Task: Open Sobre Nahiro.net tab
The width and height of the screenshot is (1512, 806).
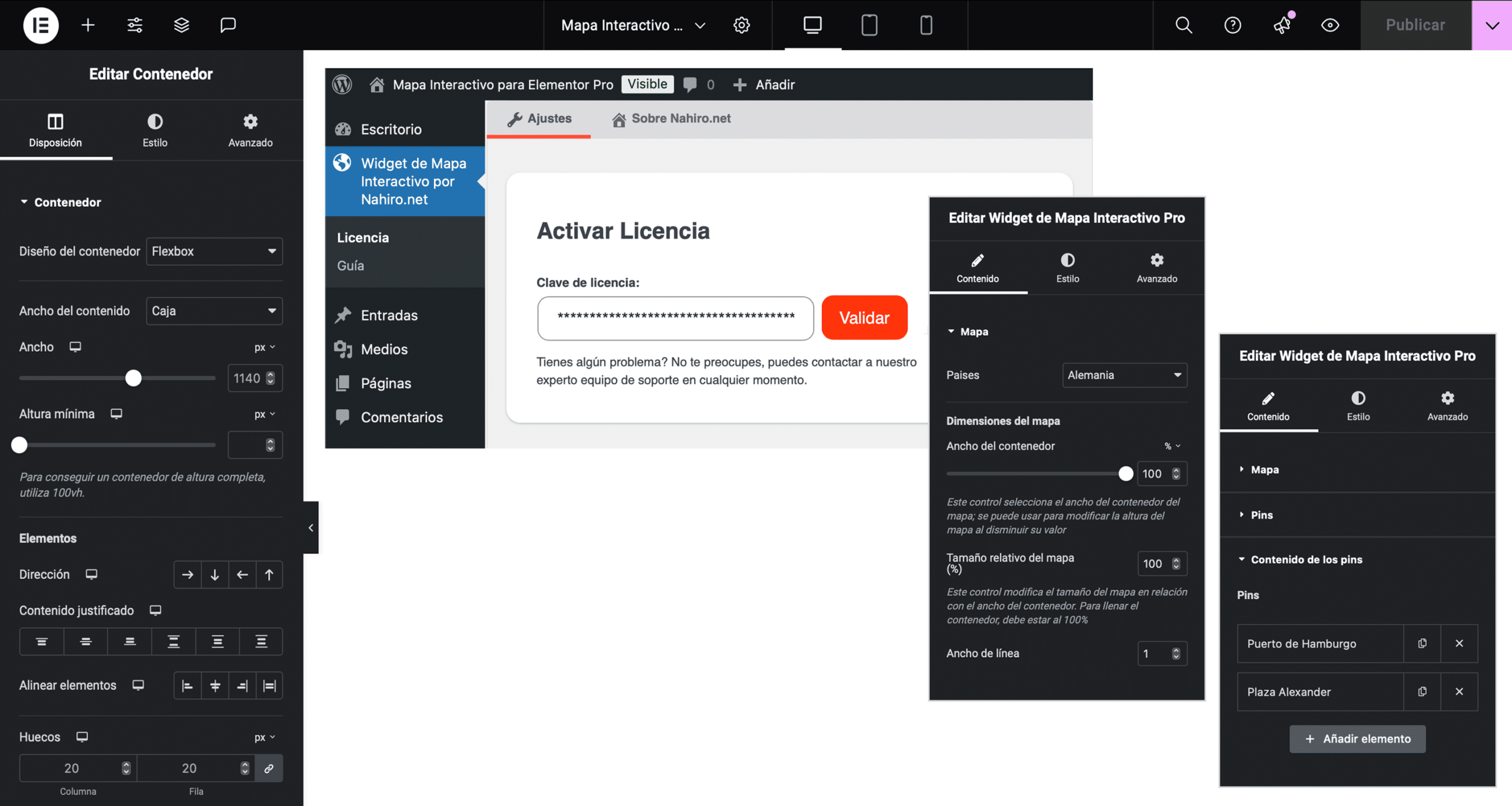Action: pyautogui.click(x=672, y=119)
